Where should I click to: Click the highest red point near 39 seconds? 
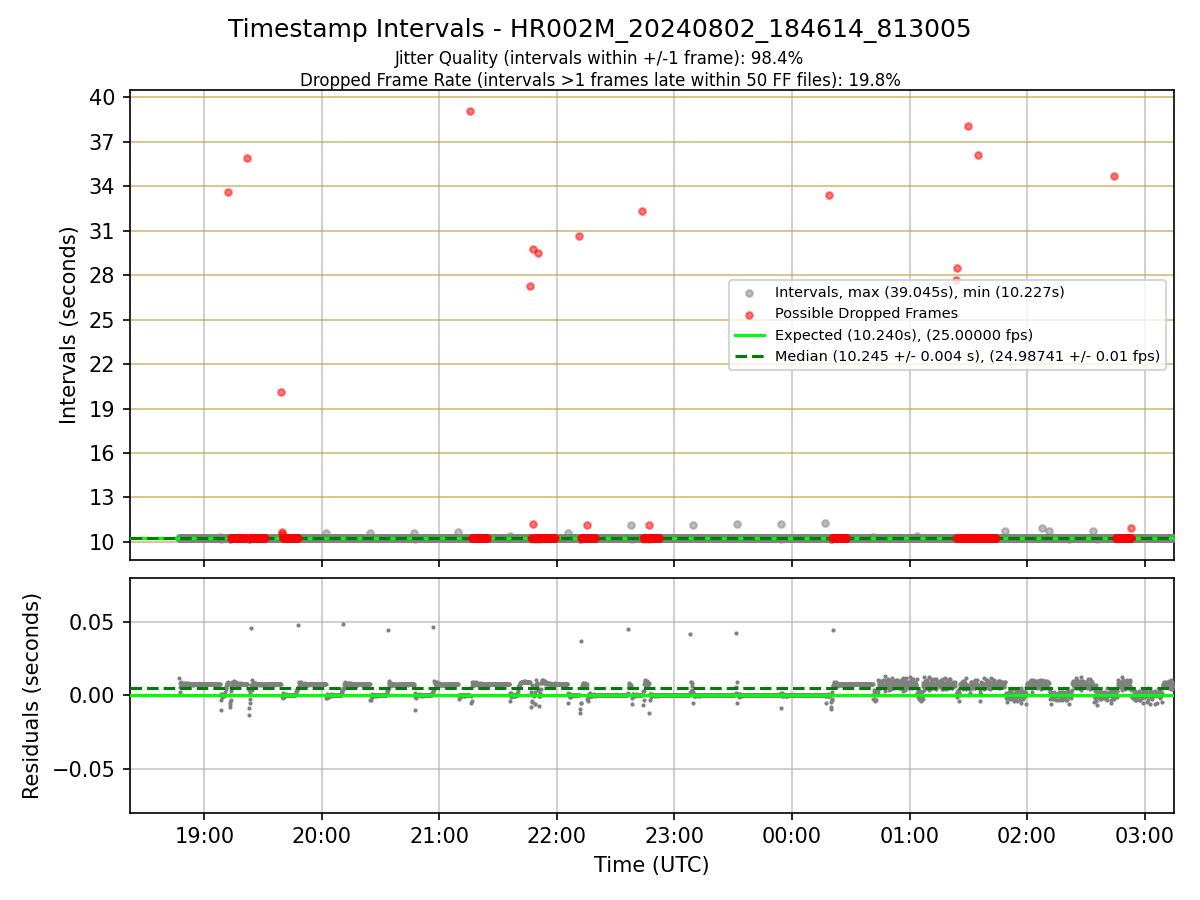[470, 111]
